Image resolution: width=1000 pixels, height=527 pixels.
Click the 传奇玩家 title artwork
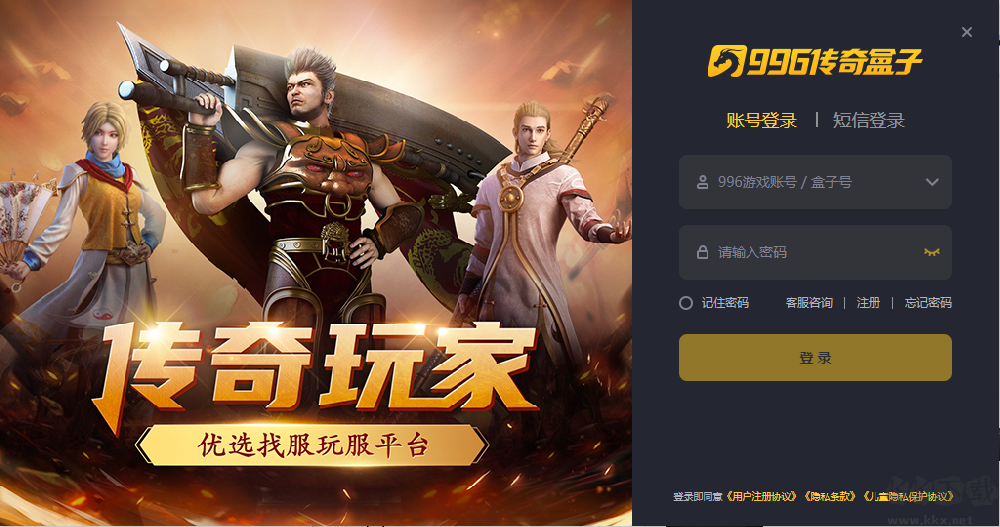316,370
